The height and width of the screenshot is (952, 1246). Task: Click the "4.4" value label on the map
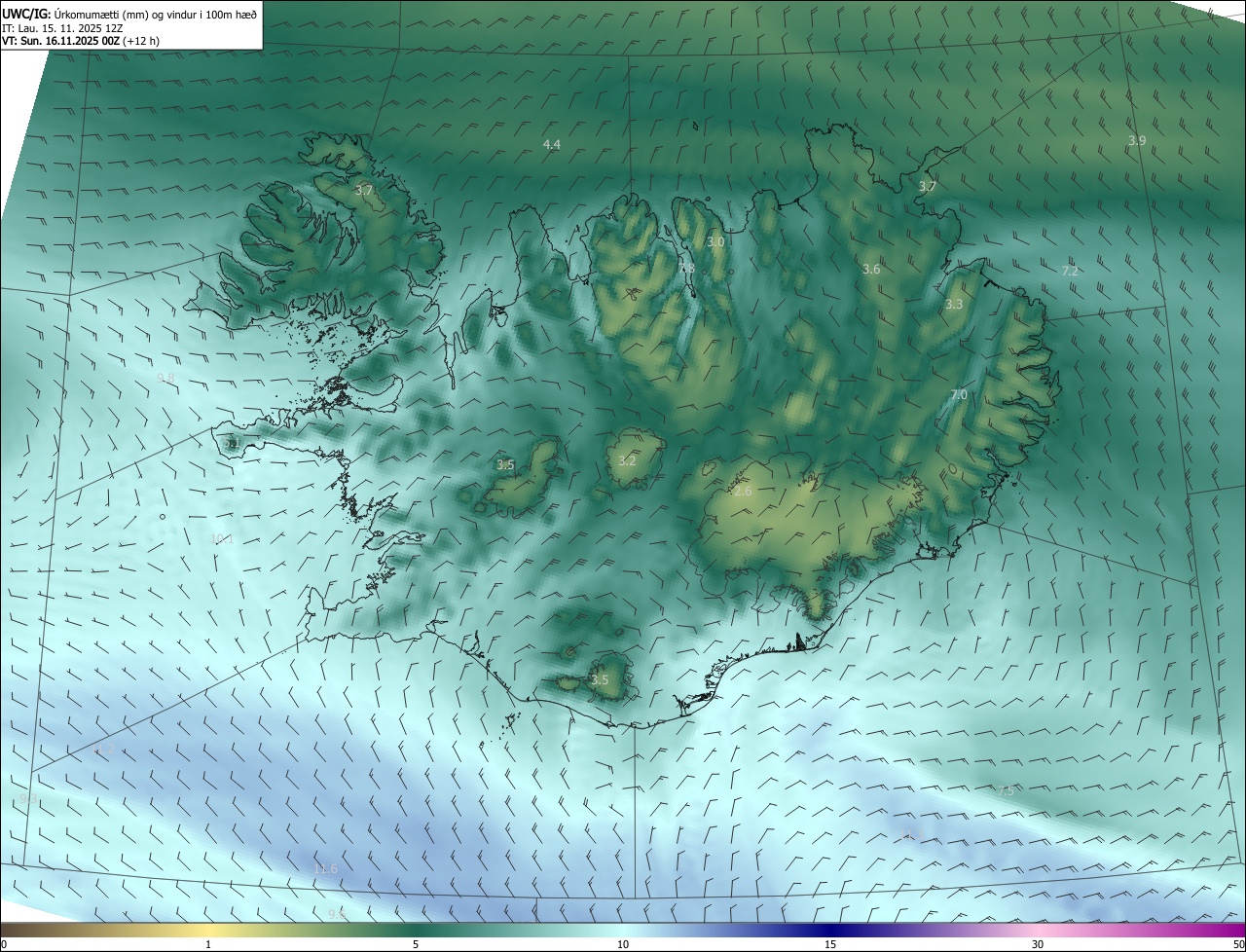point(552,145)
